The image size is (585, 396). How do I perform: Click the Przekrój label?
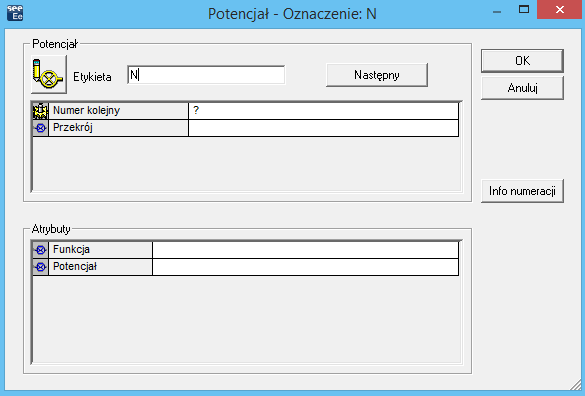point(73,128)
